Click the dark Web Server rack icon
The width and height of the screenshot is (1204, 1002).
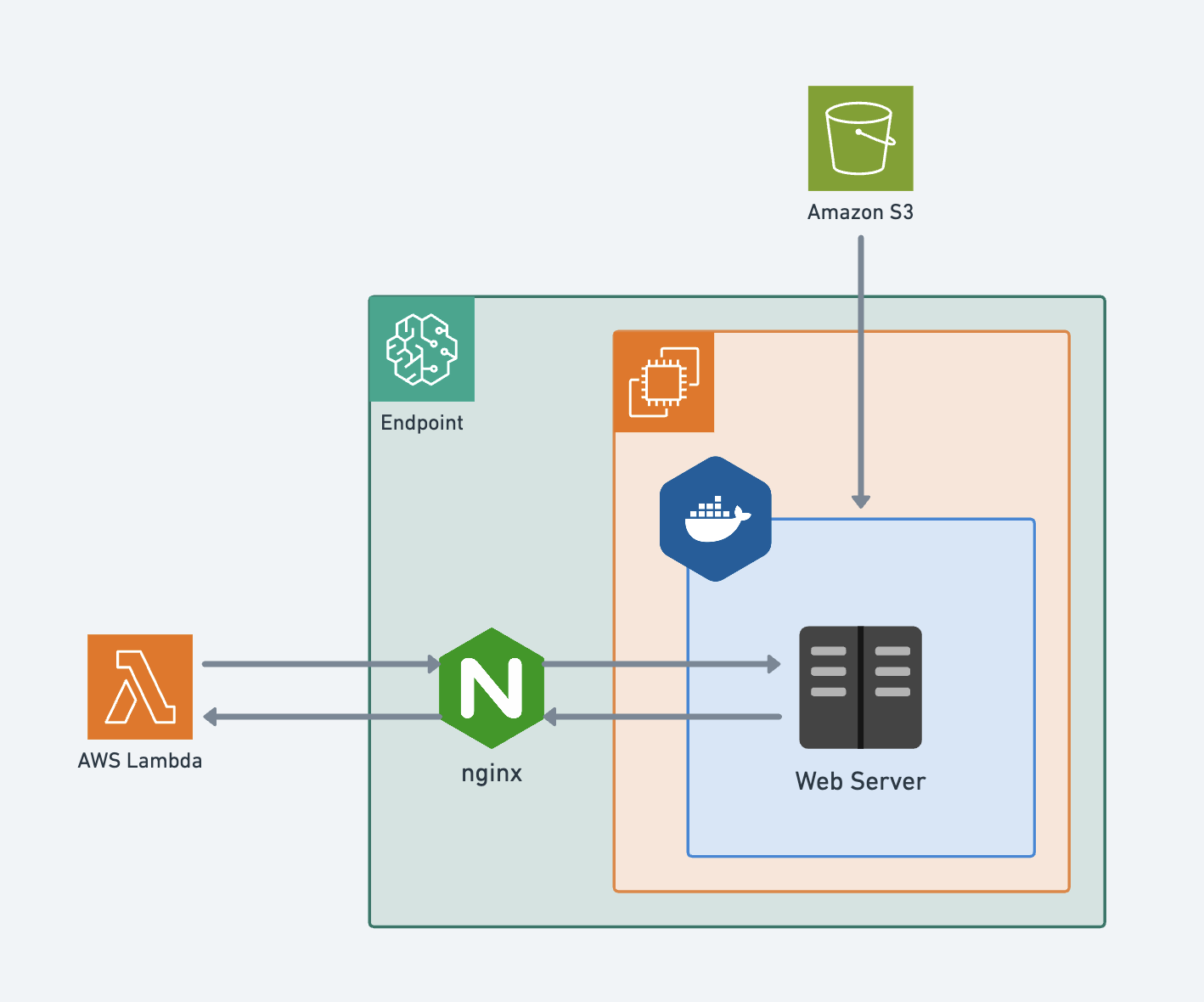tap(860, 687)
